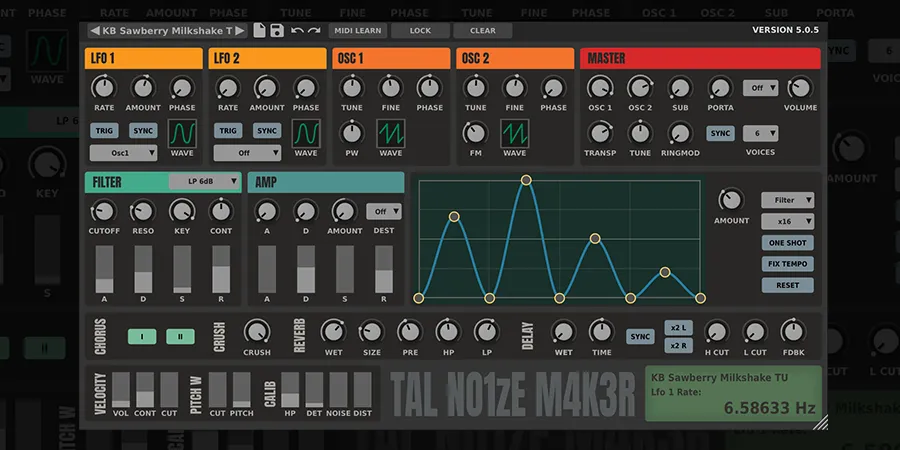
Task: Click the undo arrow icon
Action: [297, 31]
